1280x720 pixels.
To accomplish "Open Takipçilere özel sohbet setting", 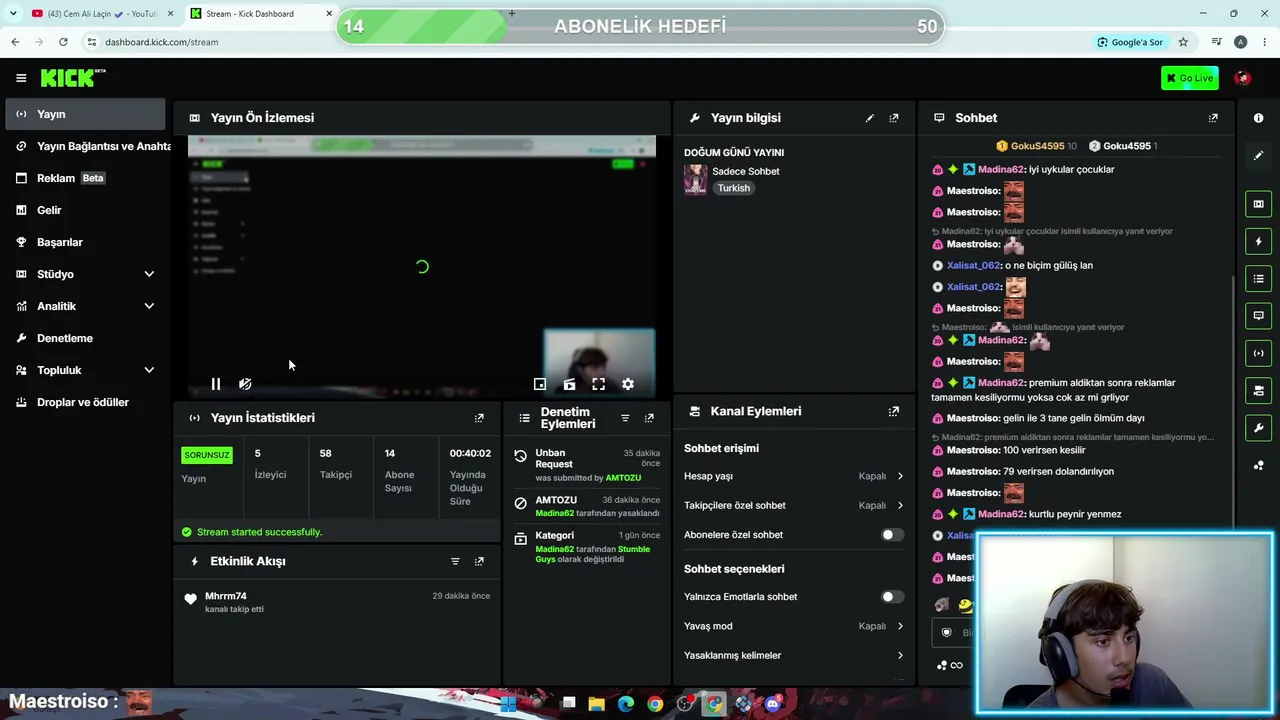I will pos(794,505).
